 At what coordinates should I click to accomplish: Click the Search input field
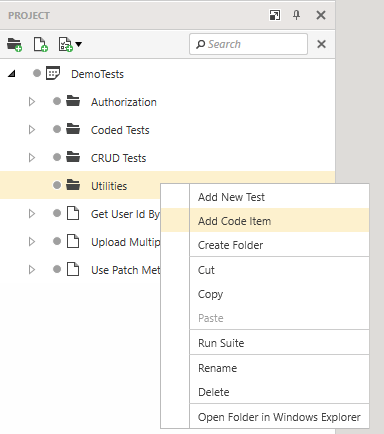[x=248, y=44]
